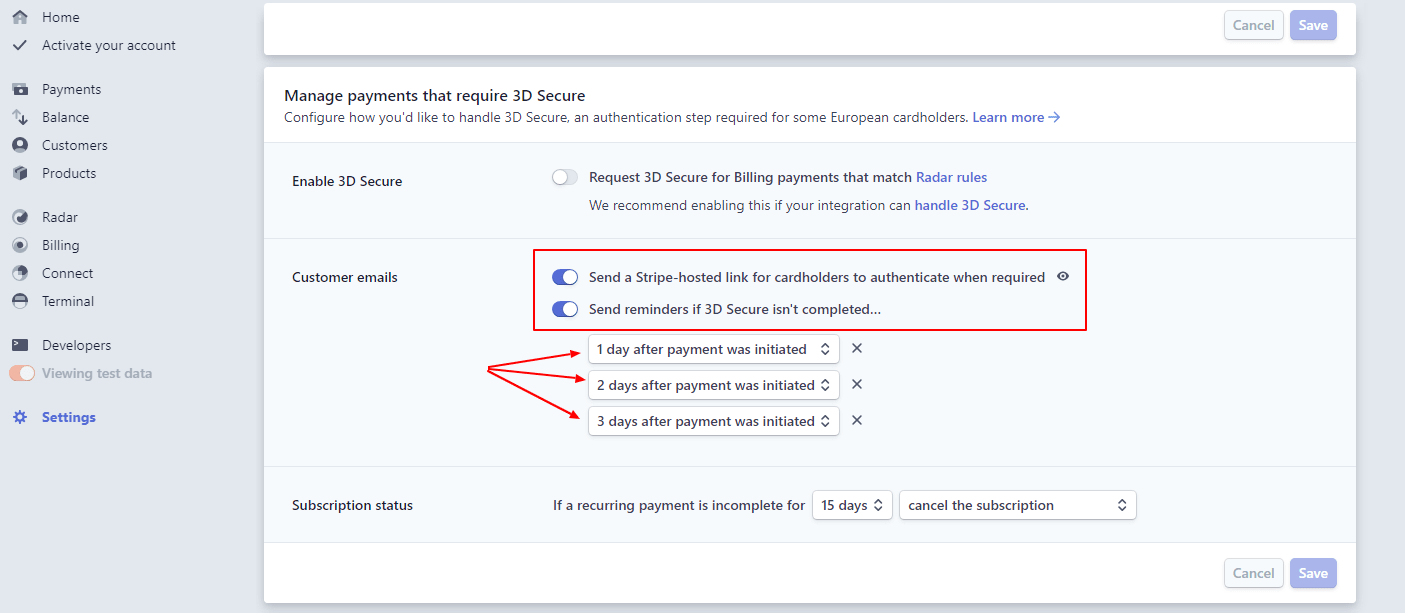Open Products label in sidebar
This screenshot has width=1405, height=613.
69,173
